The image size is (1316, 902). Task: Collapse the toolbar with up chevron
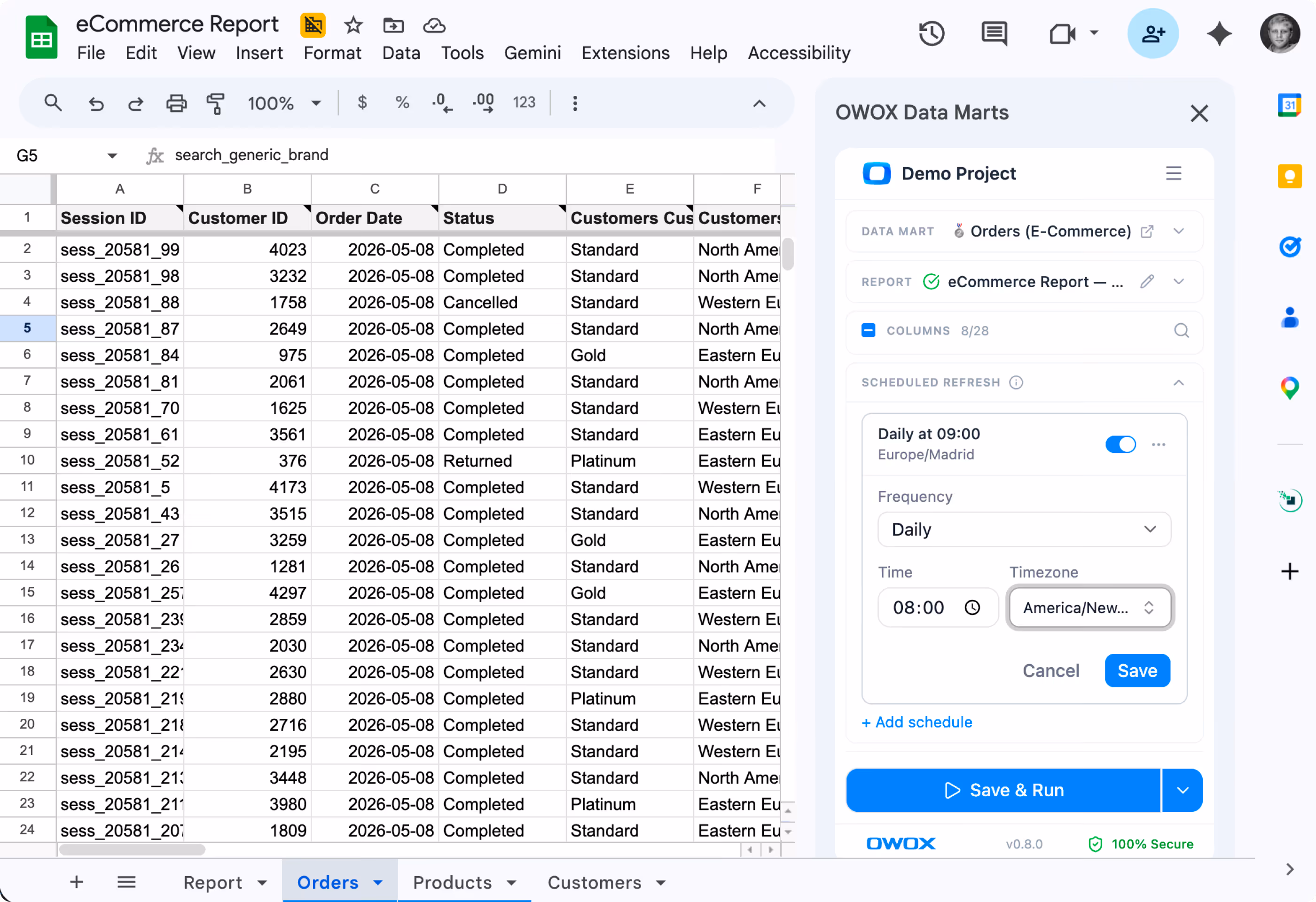click(760, 103)
